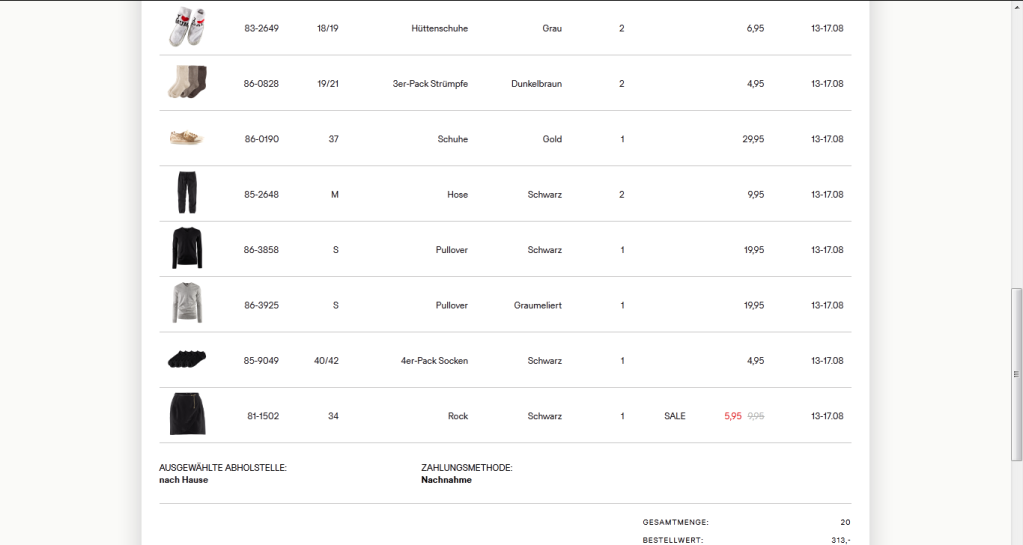Click the grey Graumeliert Pullover image
1023x545 pixels.
pos(186,304)
